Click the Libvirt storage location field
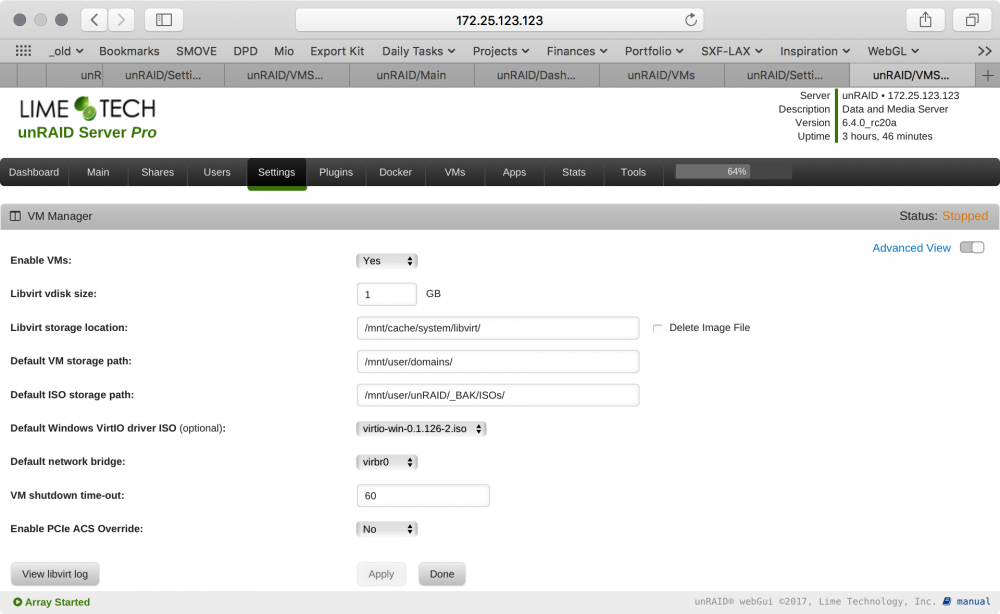Screen dimensions: 1000x614 497,328
